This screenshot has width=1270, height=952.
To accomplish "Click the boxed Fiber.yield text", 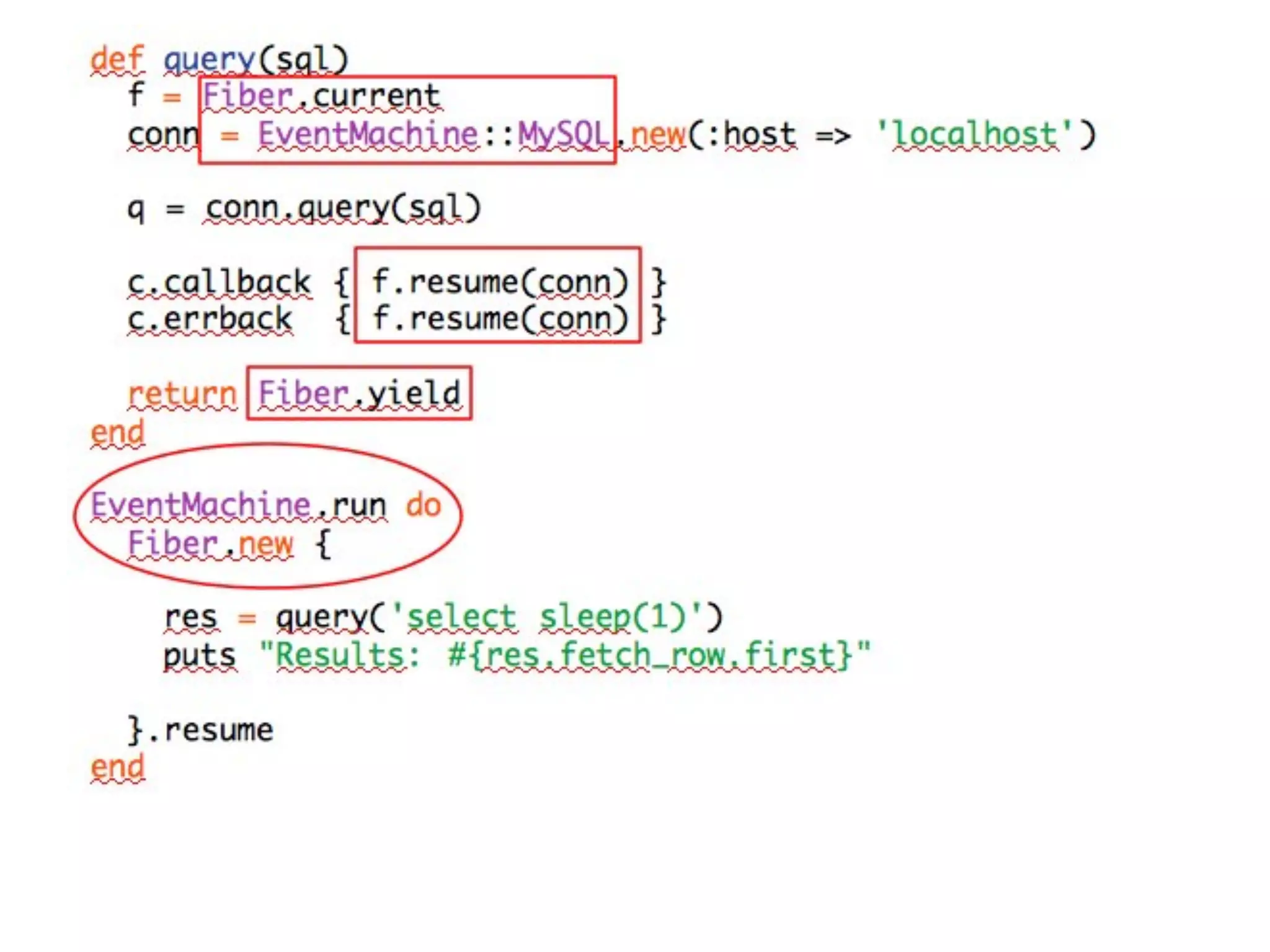I will [x=359, y=394].
